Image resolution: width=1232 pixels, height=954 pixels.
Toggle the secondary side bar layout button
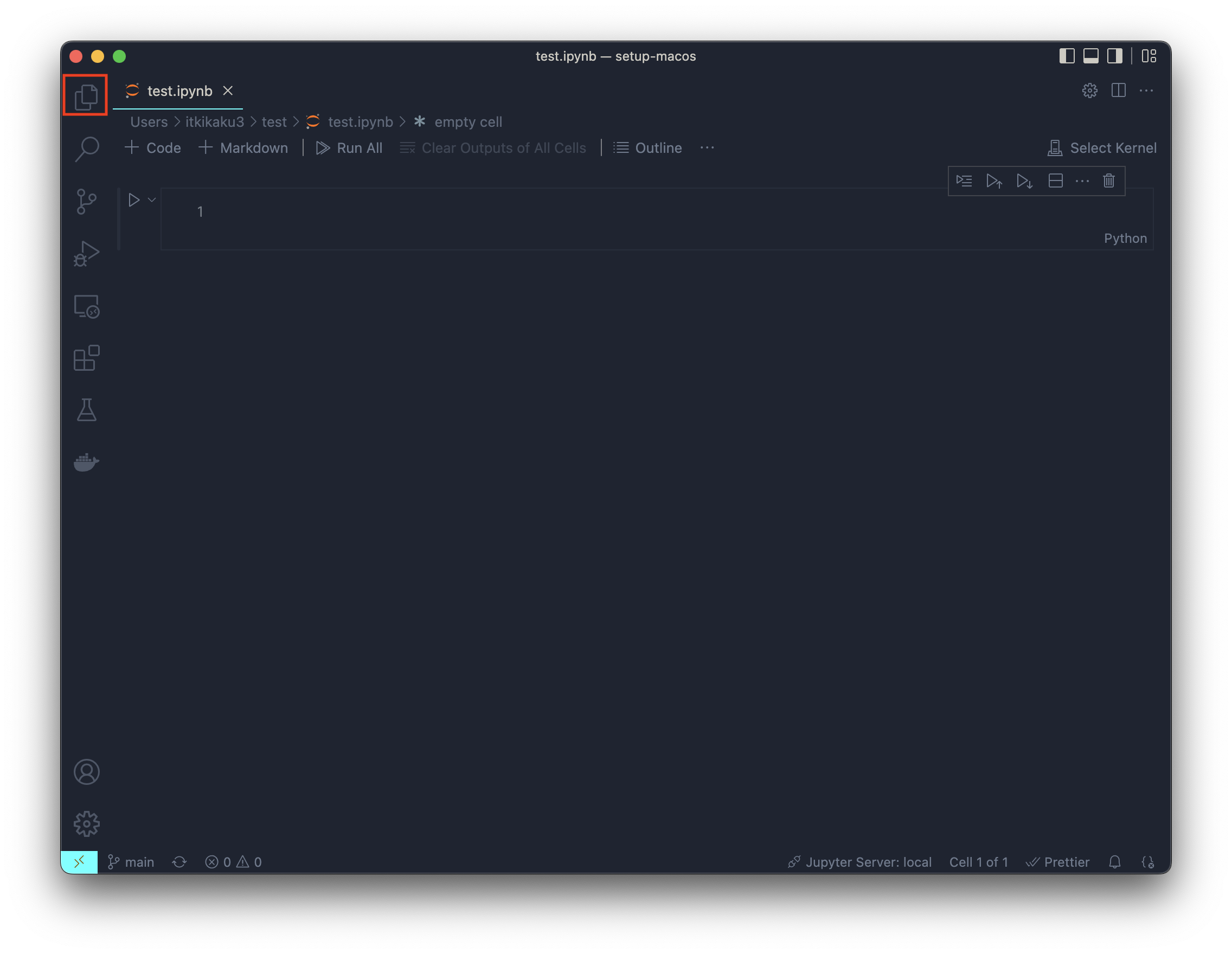(1114, 56)
